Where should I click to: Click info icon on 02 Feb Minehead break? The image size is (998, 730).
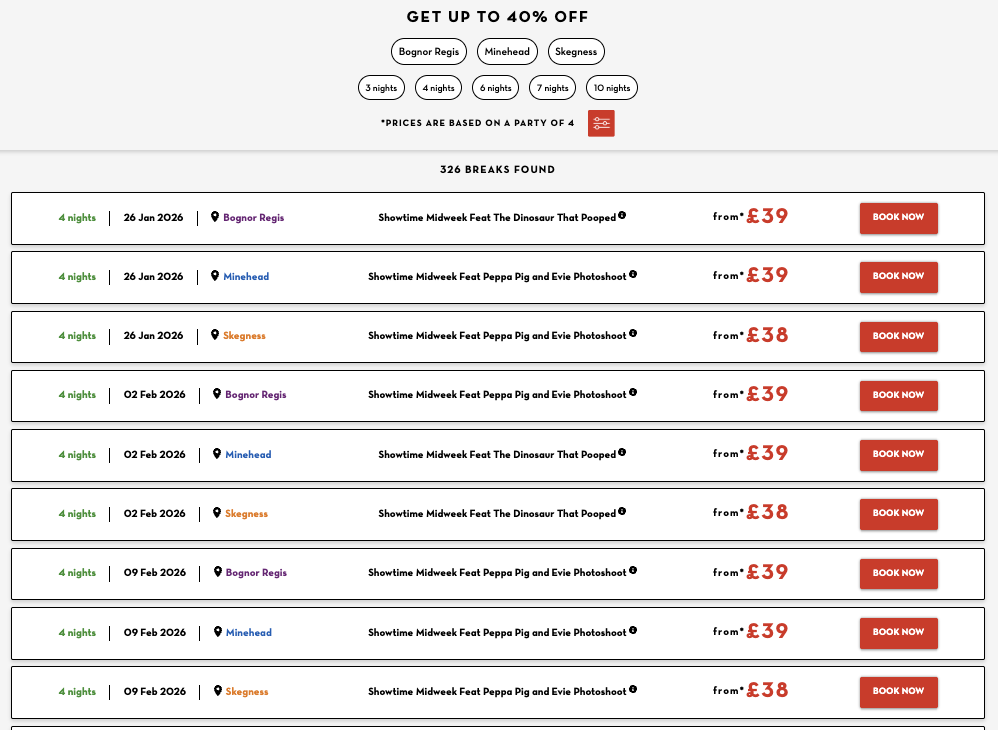[x=622, y=452]
